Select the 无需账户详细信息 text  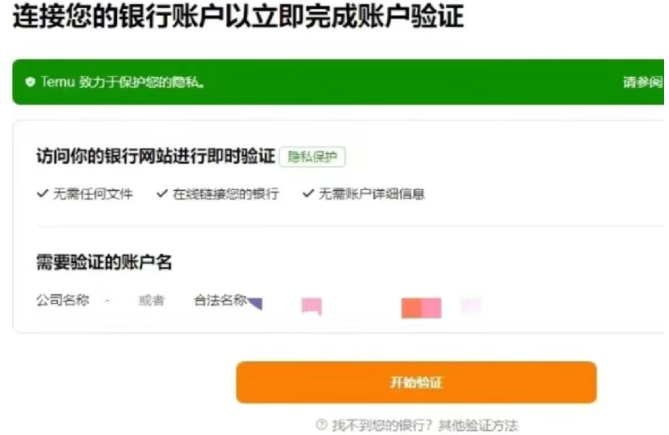(x=372, y=194)
